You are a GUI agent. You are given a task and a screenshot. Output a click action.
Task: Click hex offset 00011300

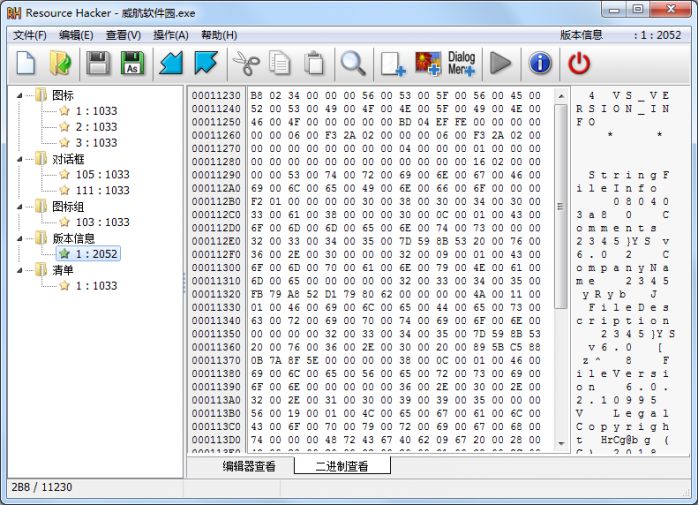pyautogui.click(x=216, y=268)
